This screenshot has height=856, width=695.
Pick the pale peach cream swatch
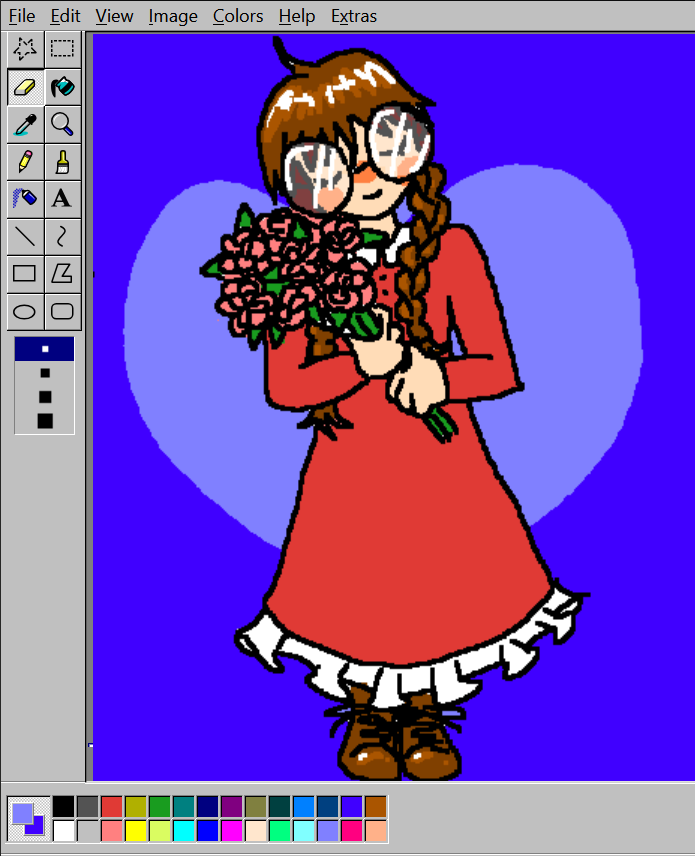tap(256, 831)
